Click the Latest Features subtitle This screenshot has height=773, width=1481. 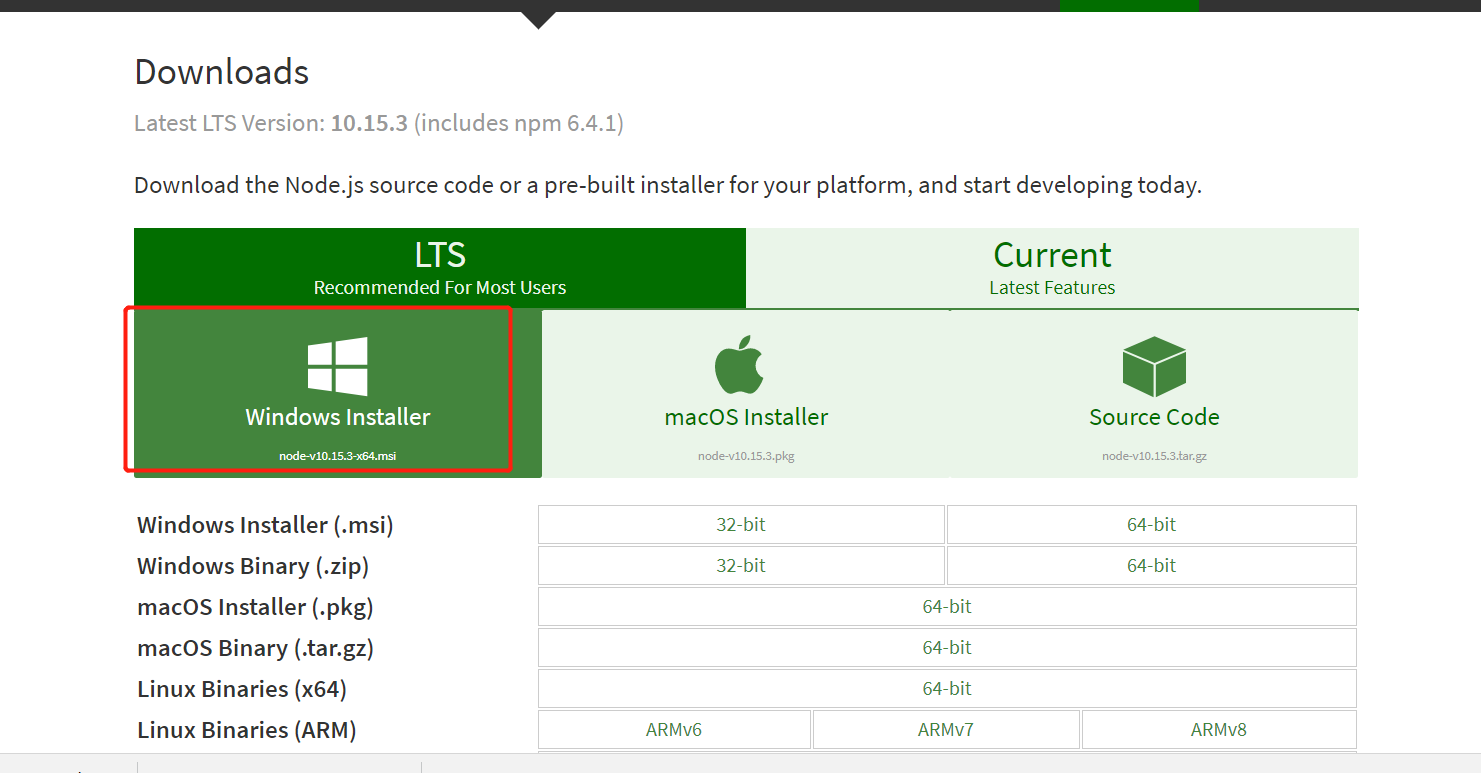(1052, 288)
